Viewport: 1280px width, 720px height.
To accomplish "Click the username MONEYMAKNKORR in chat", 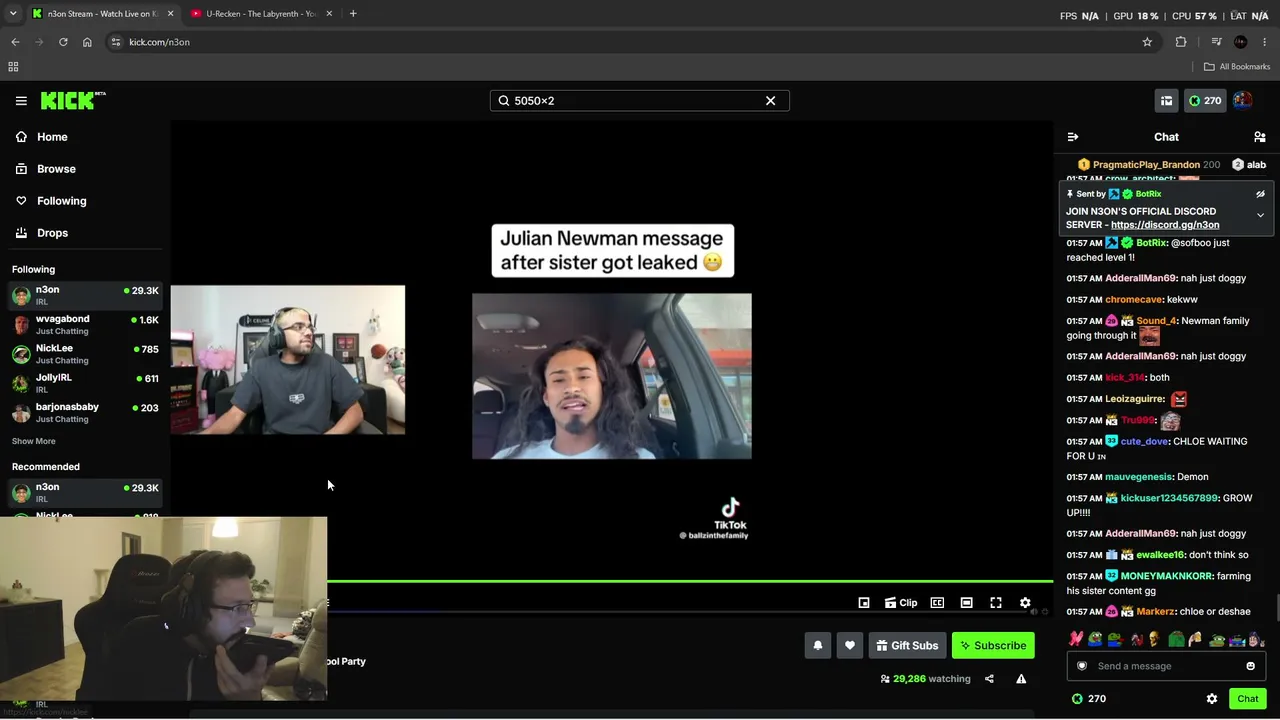I will pyautogui.click(x=1166, y=576).
